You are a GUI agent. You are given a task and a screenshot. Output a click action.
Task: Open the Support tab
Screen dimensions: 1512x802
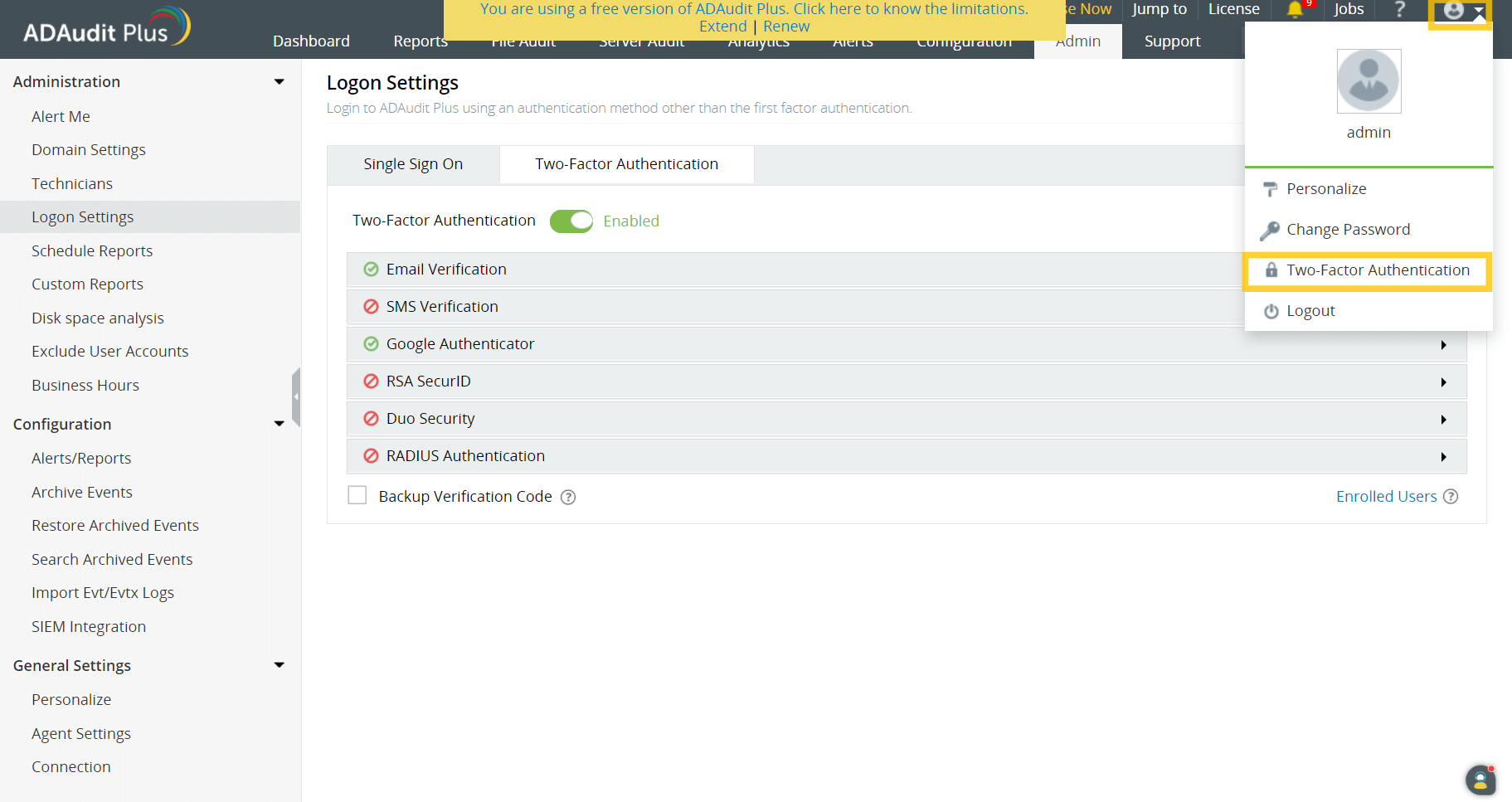(1172, 41)
